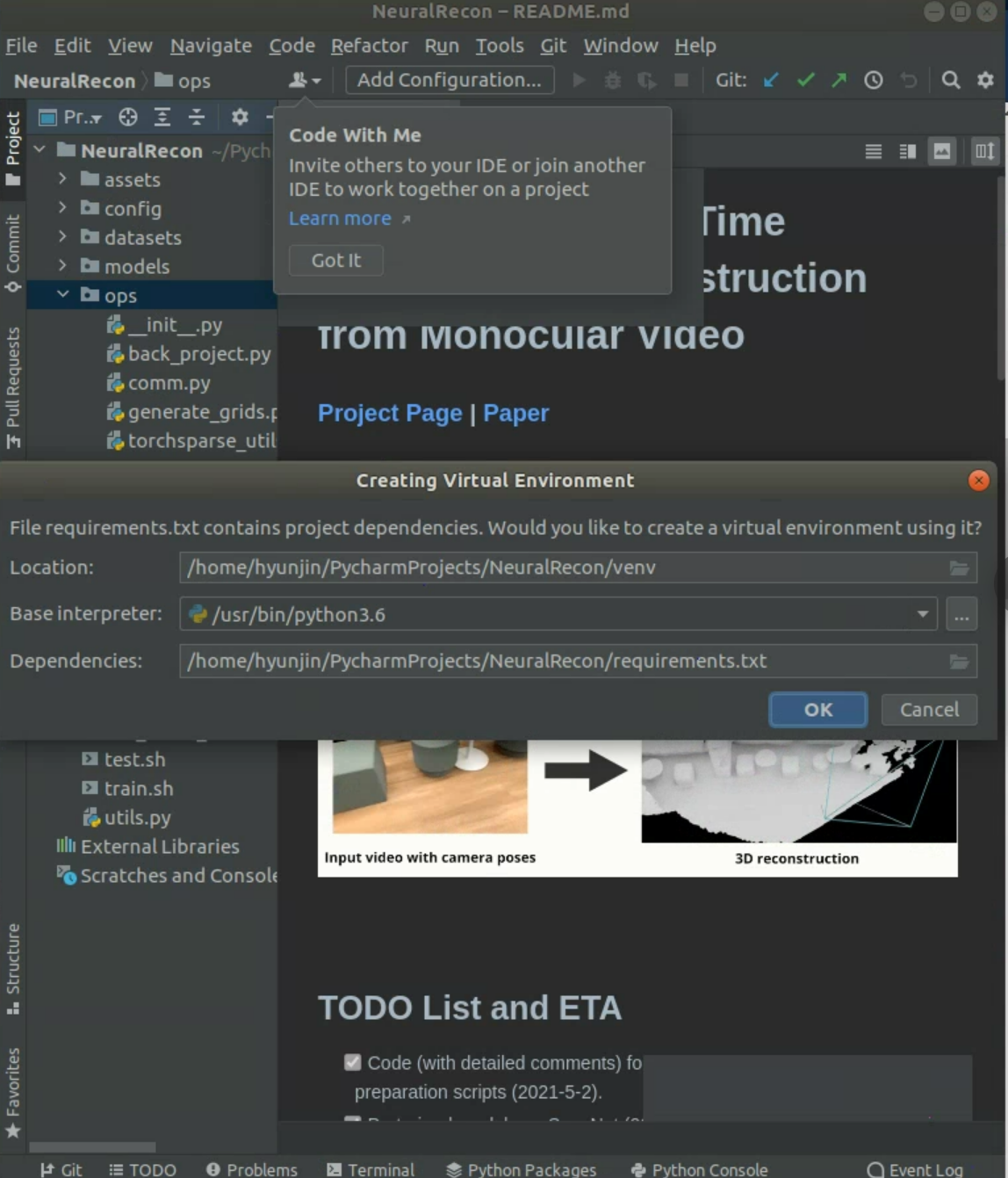The image size is (1008, 1178).
Task: Expand the models folder
Action: [x=62, y=266]
